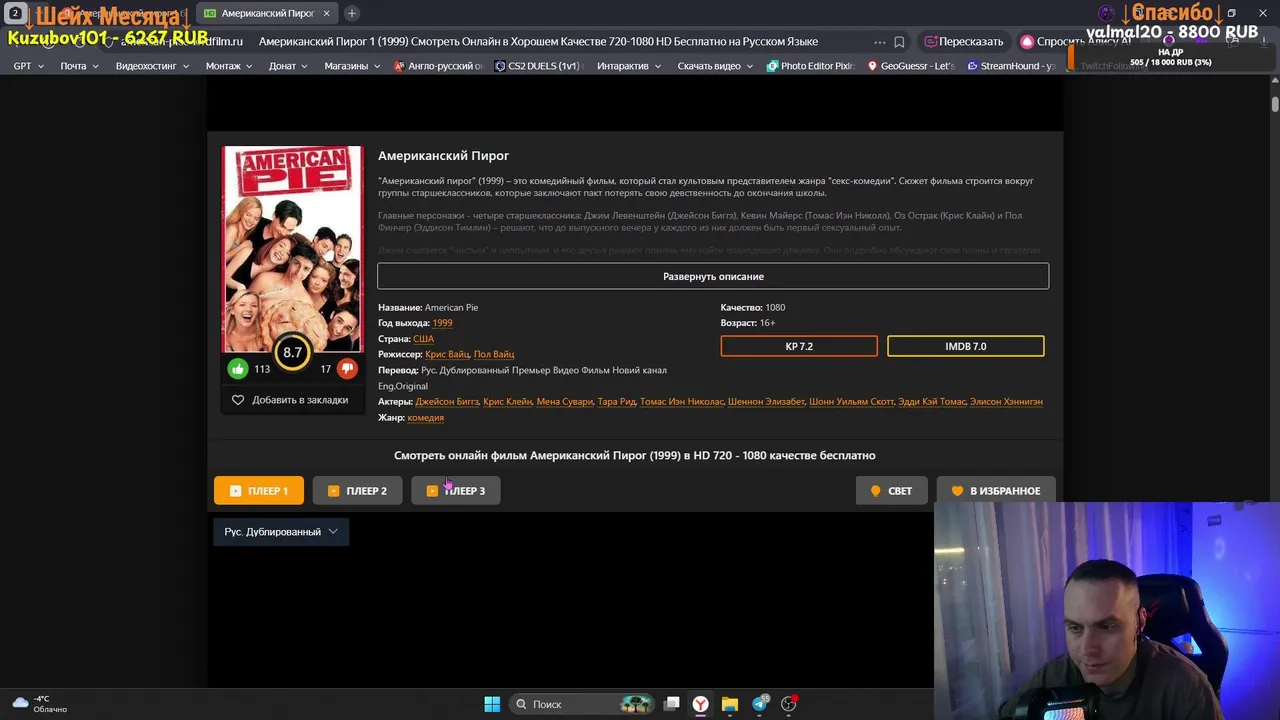This screenshot has width=1280, height=720.
Task: Open Yandex Browser from the taskbar
Action: tap(701, 704)
